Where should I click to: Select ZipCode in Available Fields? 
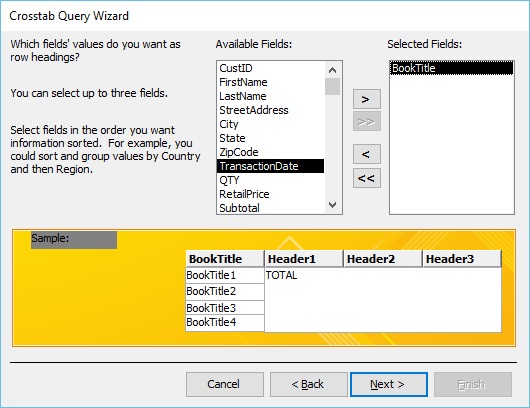point(270,152)
